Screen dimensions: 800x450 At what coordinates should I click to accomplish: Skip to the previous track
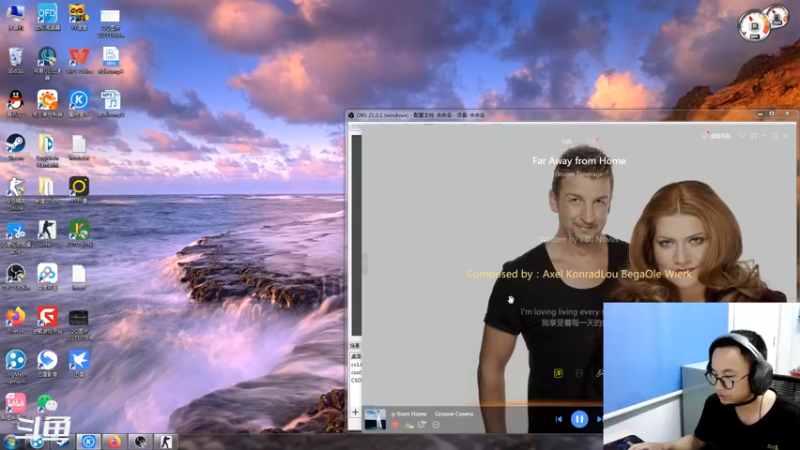point(559,419)
